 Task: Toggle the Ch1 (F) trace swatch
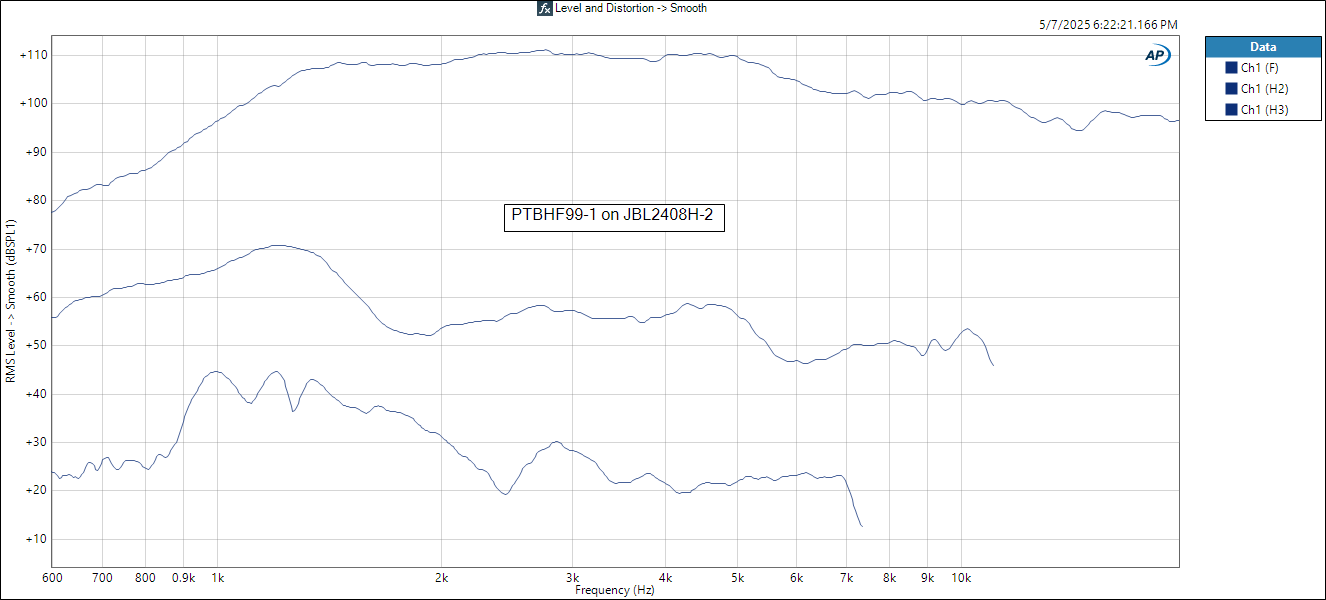coord(1231,68)
